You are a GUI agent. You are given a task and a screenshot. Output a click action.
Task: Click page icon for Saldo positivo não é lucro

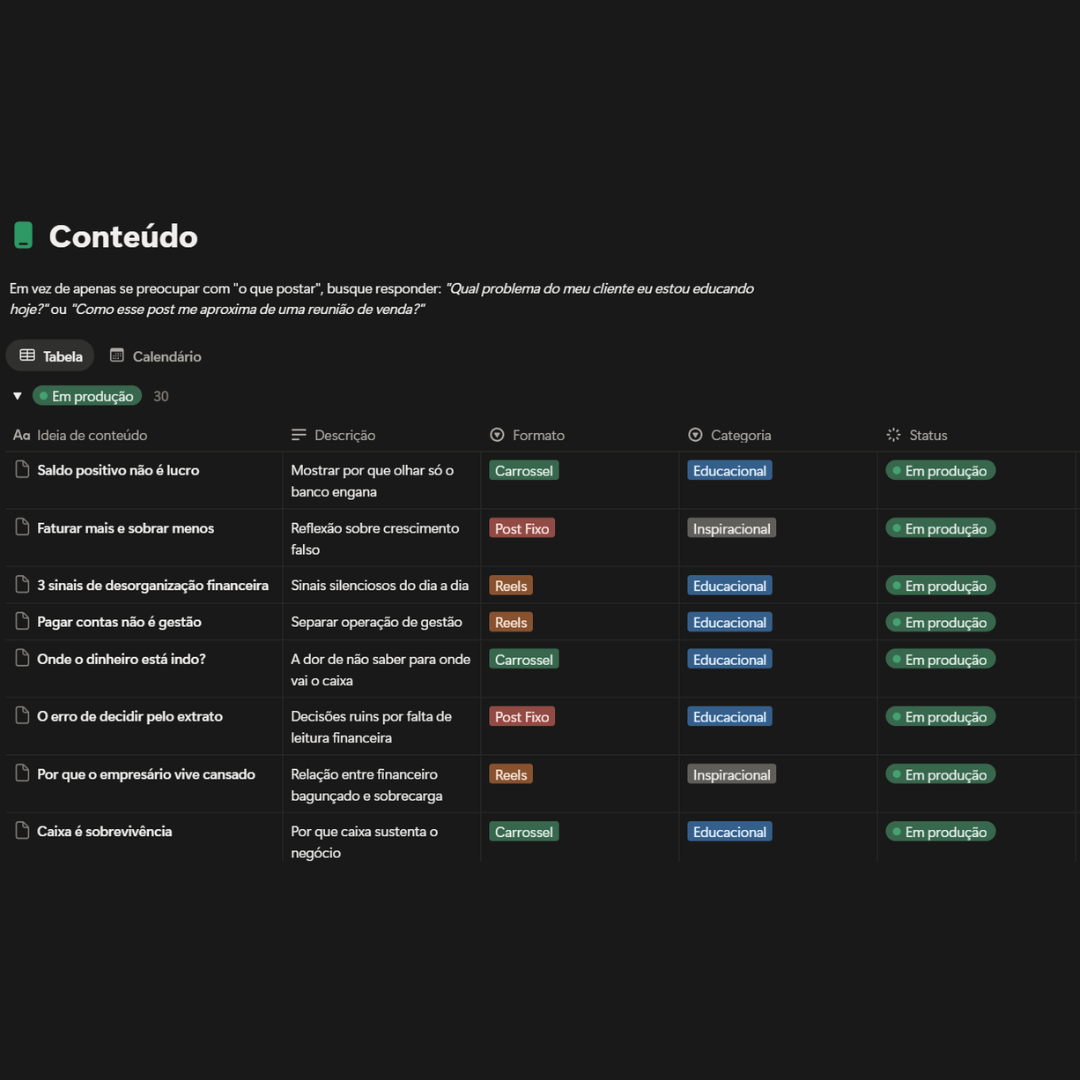pyautogui.click(x=22, y=470)
